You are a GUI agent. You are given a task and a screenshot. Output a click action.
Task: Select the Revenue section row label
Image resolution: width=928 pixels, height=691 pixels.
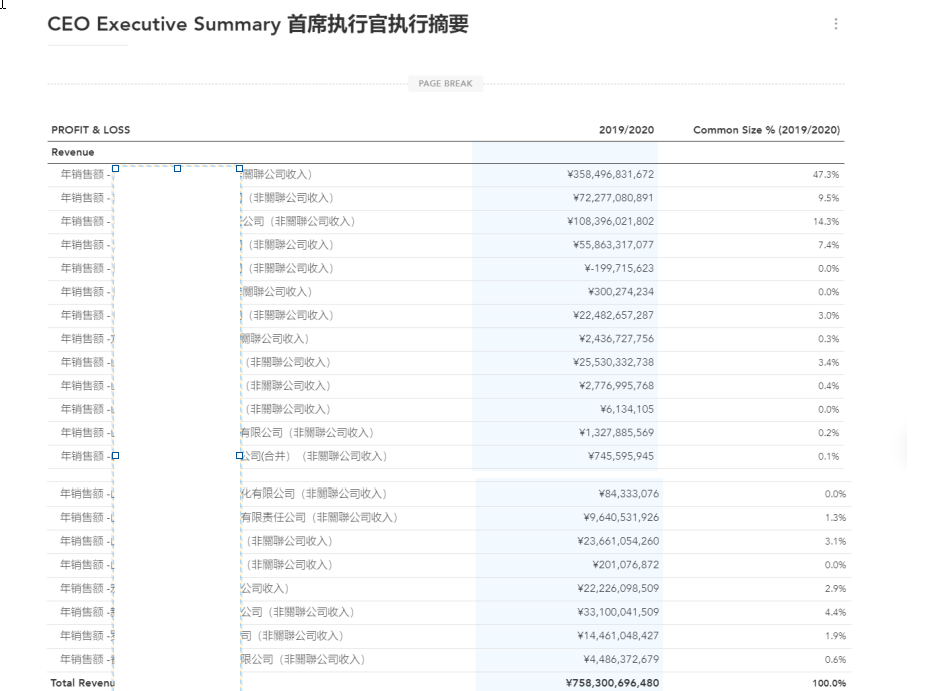[x=73, y=152]
